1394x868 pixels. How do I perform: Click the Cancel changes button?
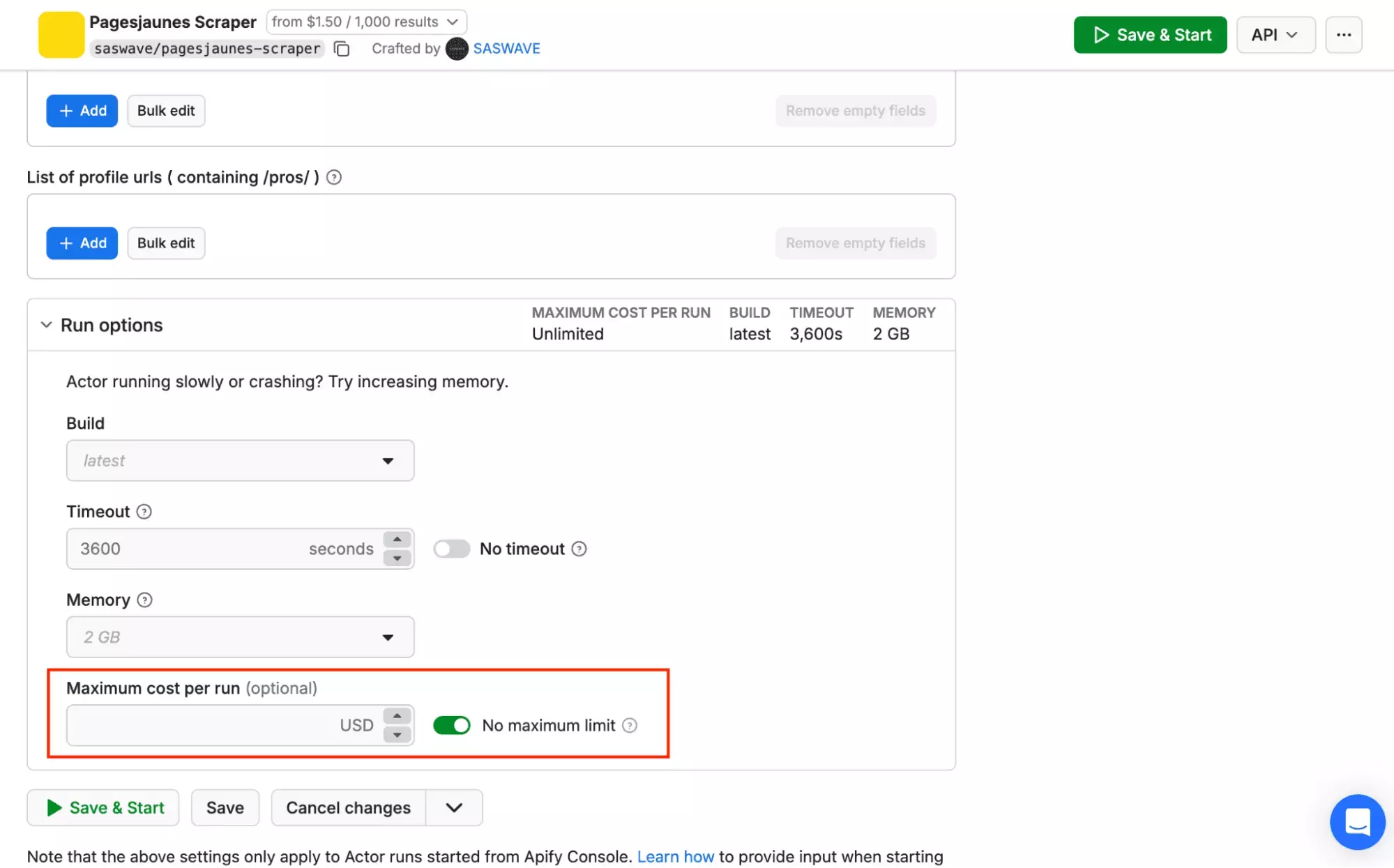349,807
